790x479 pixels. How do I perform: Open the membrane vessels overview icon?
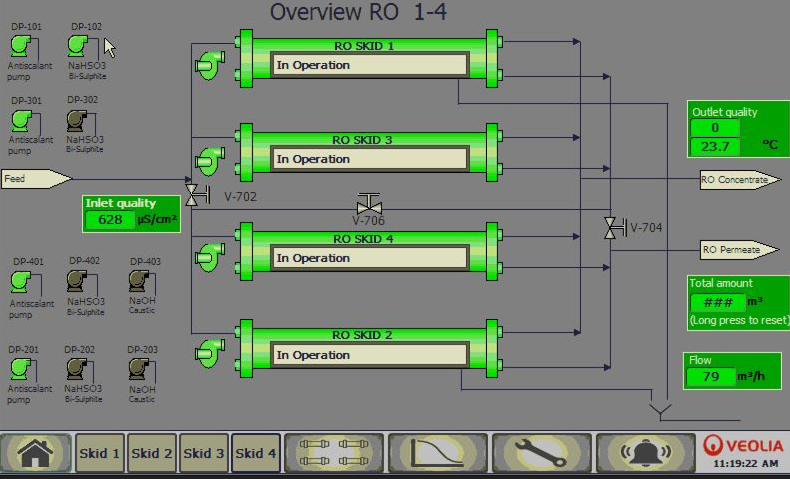click(x=335, y=453)
